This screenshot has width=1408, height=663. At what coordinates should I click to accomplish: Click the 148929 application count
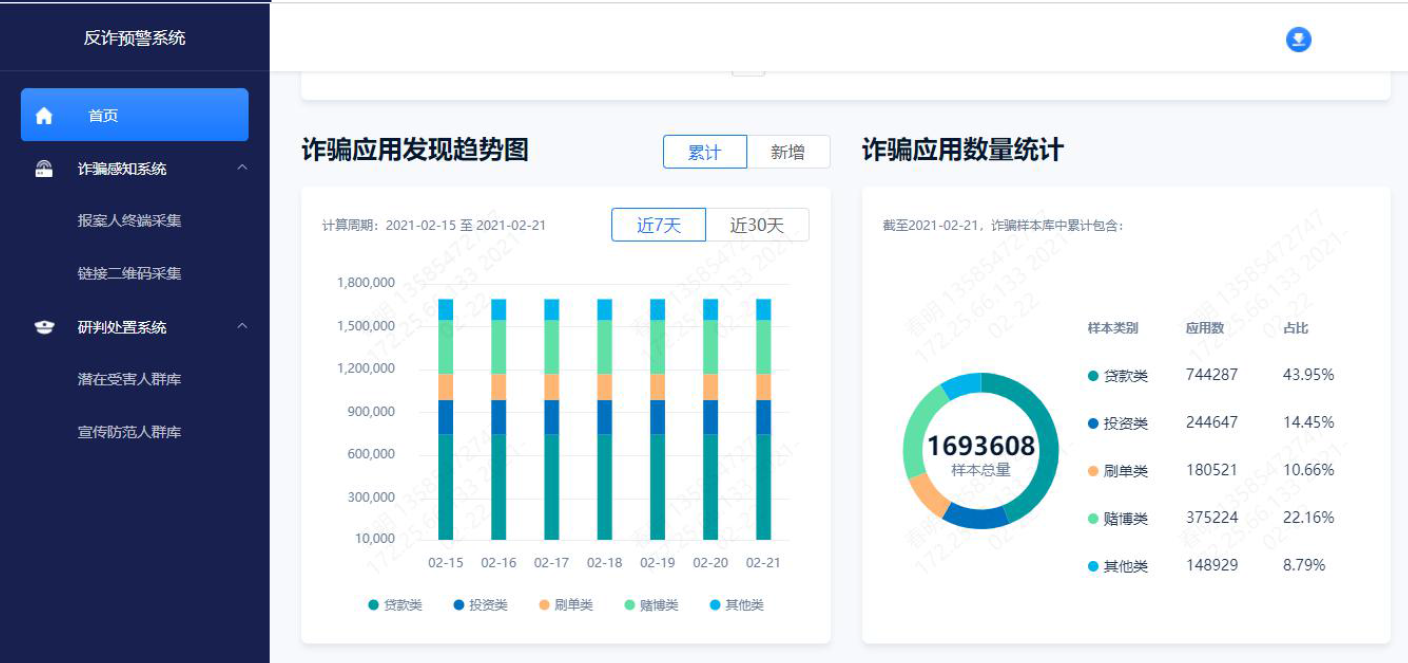[1212, 565]
